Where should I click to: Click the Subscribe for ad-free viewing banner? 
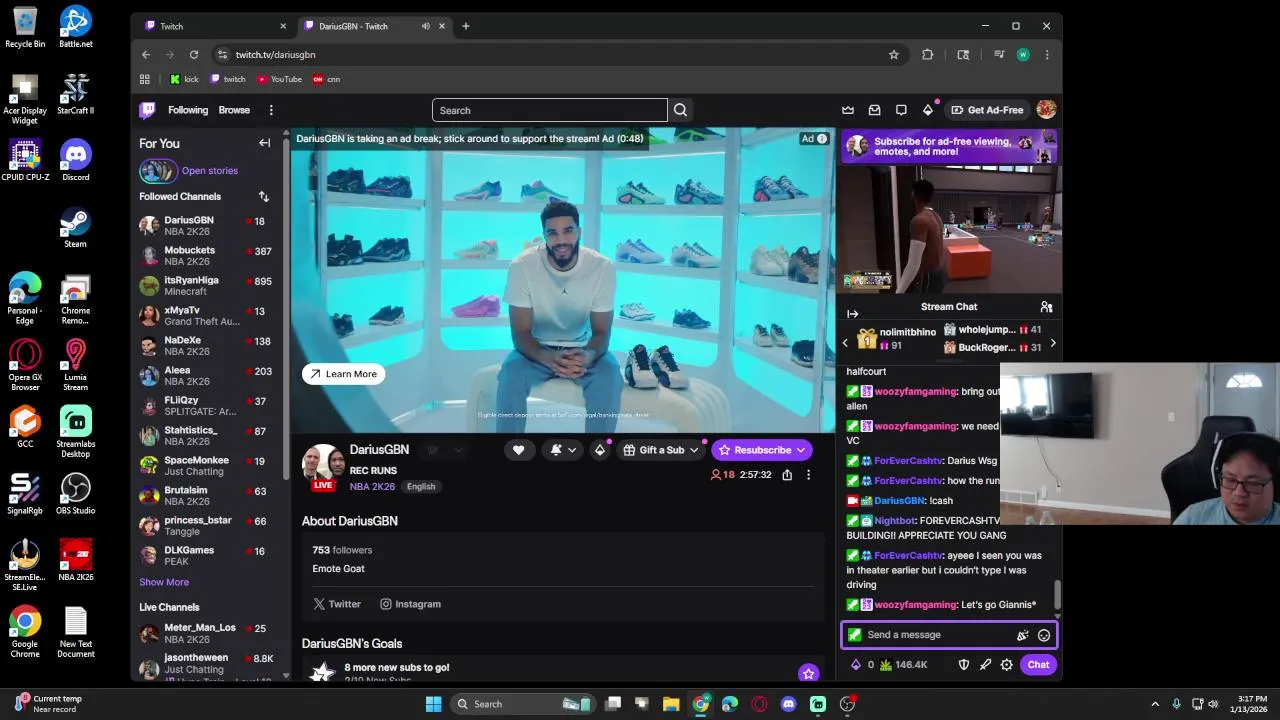[x=950, y=147]
